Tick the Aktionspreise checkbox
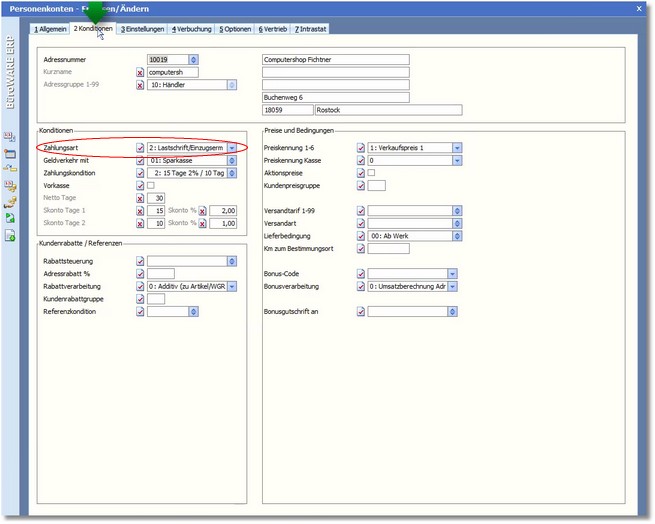 (372, 172)
